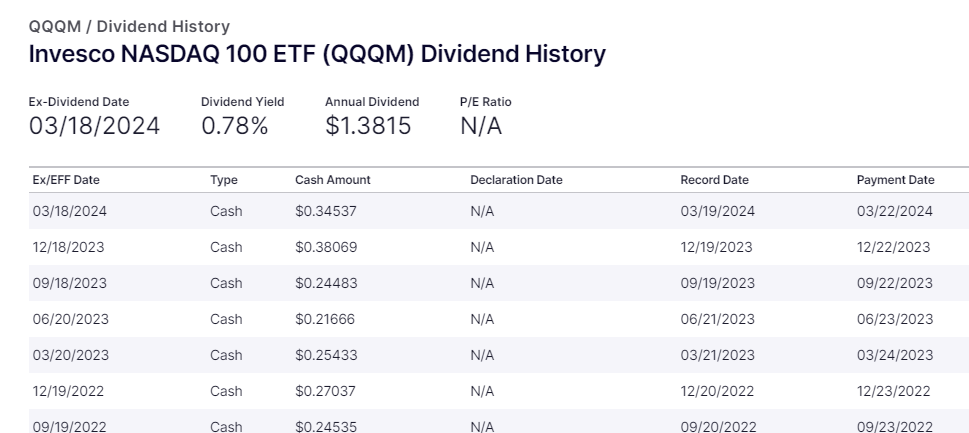Sort by the Ex/EFF Date column header
This screenshot has width=969, height=433.
[66, 180]
